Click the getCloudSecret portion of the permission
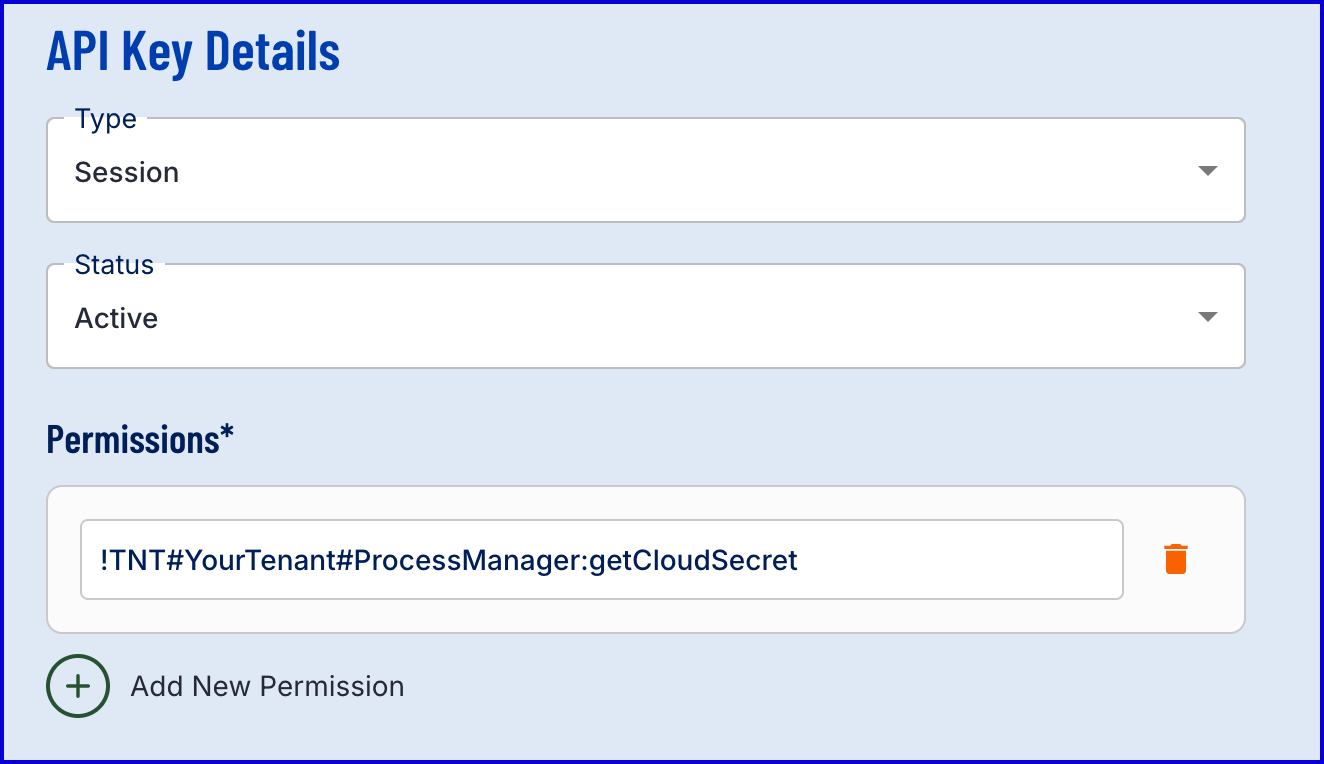 coord(693,560)
